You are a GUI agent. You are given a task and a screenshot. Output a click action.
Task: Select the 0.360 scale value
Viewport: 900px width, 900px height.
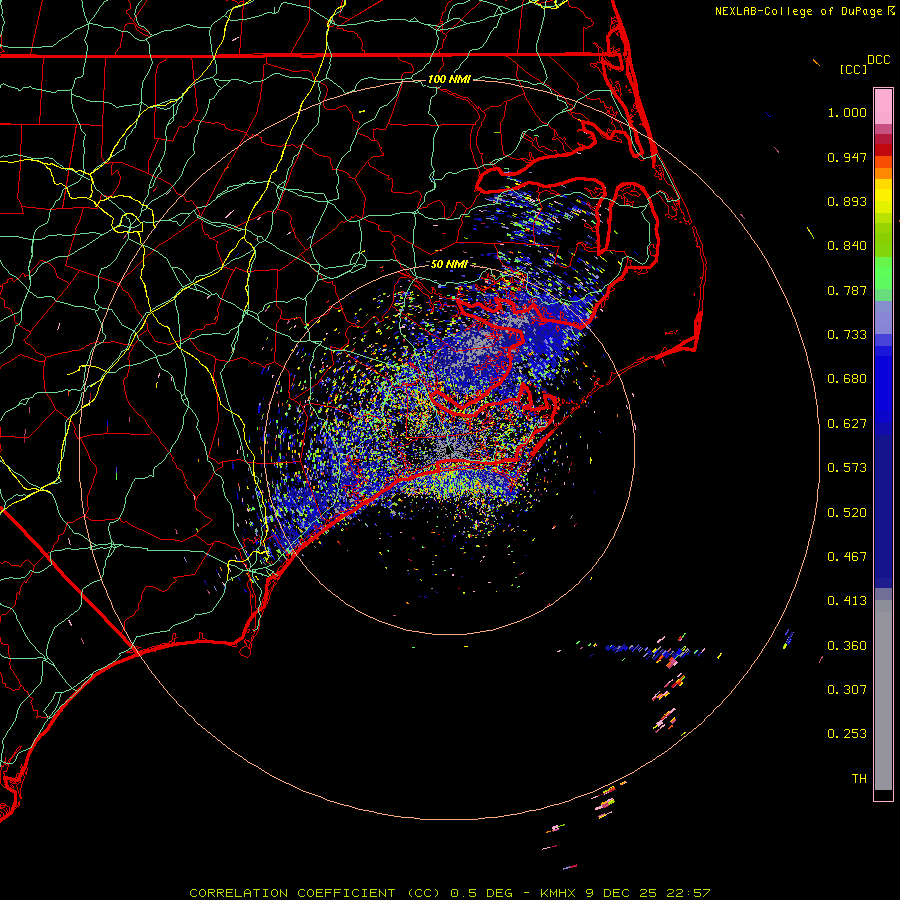(847, 646)
